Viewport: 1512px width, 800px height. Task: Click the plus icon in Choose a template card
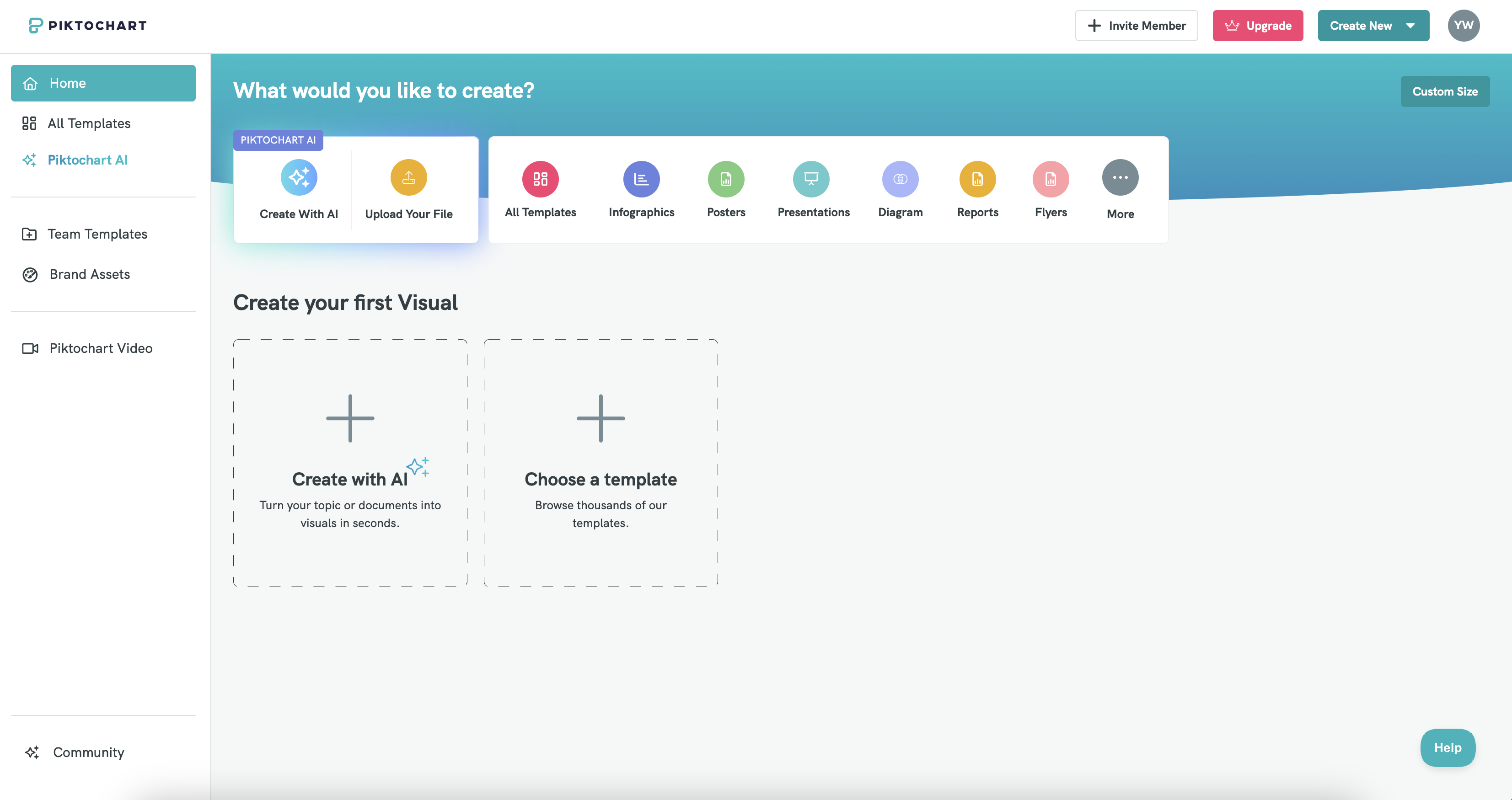[601, 418]
